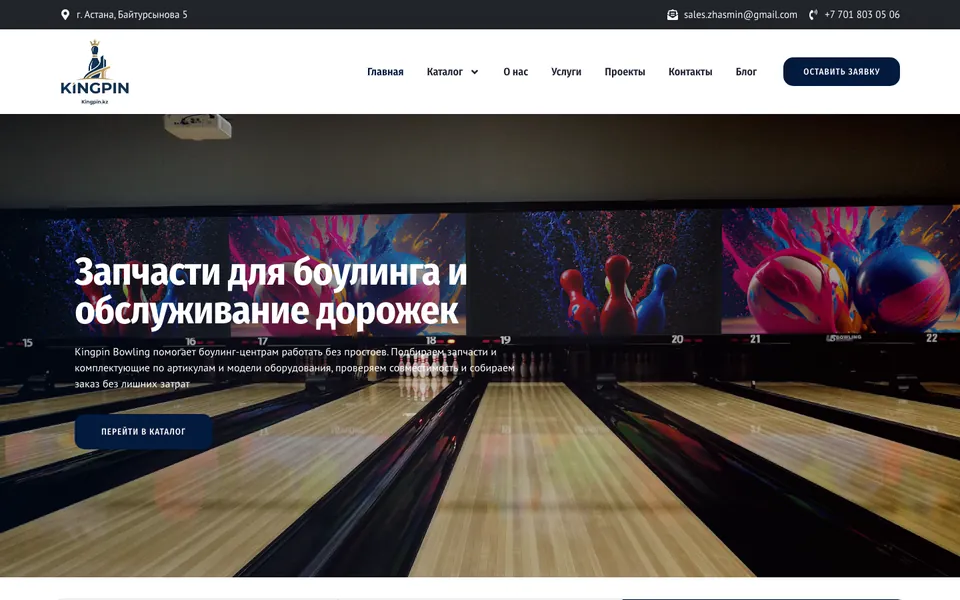Go to the О нас page

[x=516, y=72]
